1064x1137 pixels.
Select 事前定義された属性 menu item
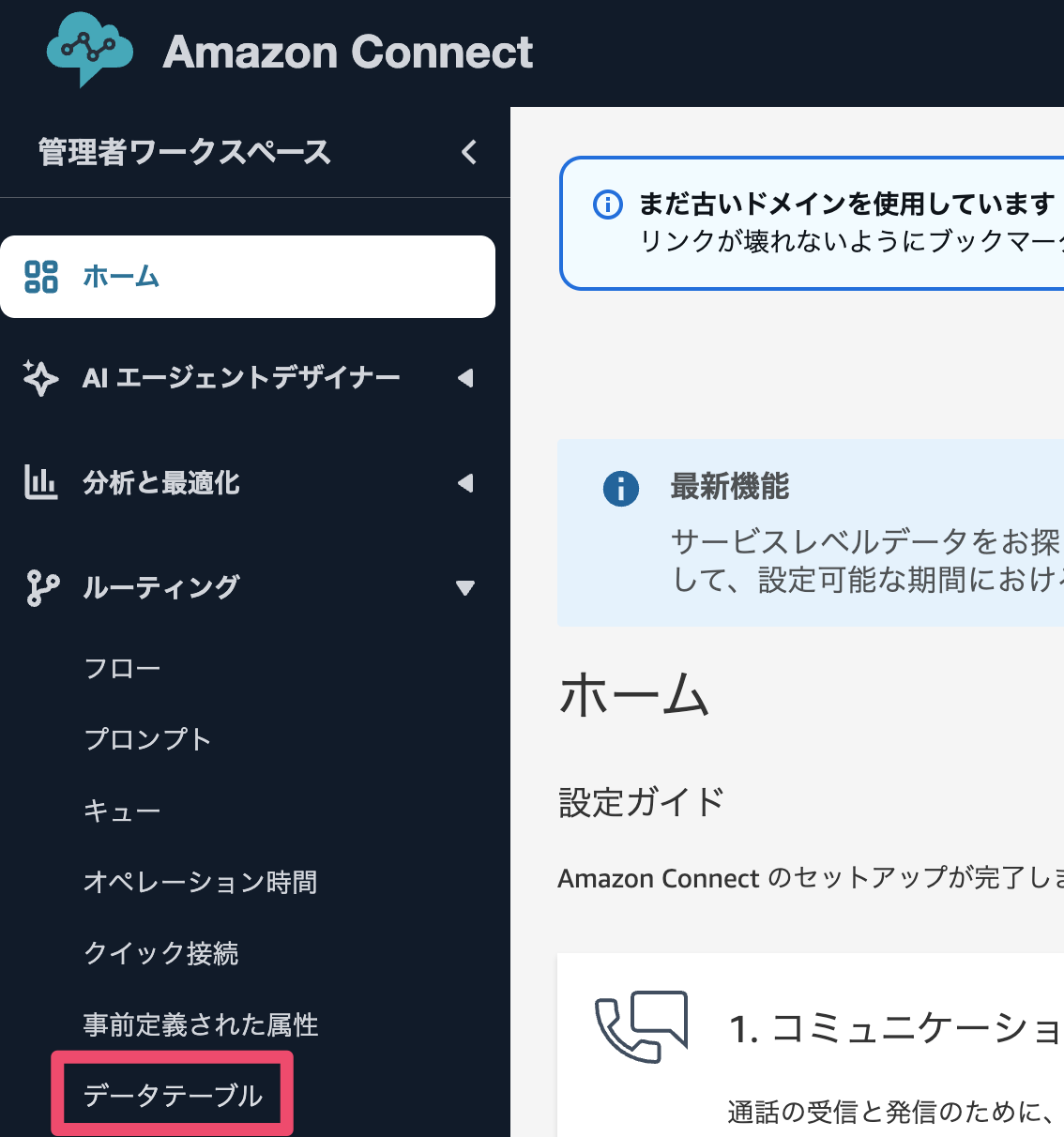201,1024
